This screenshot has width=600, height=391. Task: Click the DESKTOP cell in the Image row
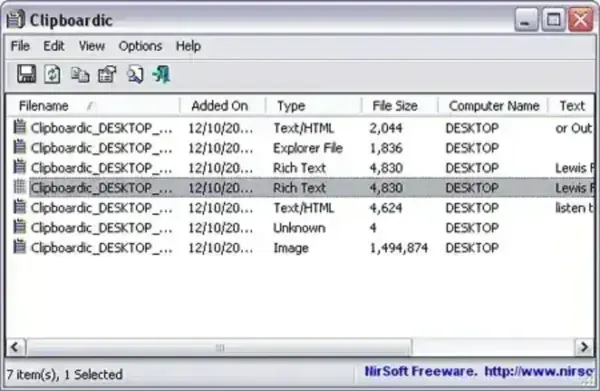[x=472, y=248]
